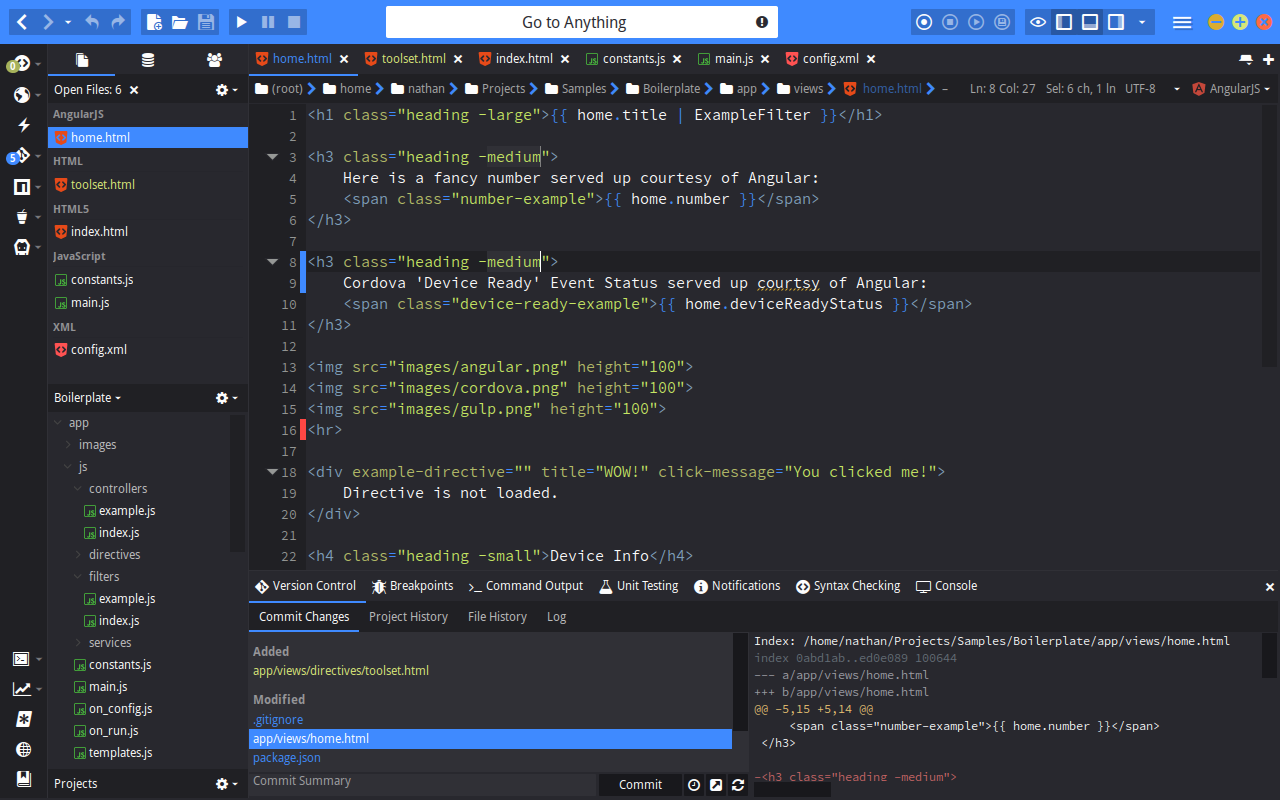The width and height of the screenshot is (1280, 800).
Task: Open the Collaboration panel icon
Action: (213, 59)
